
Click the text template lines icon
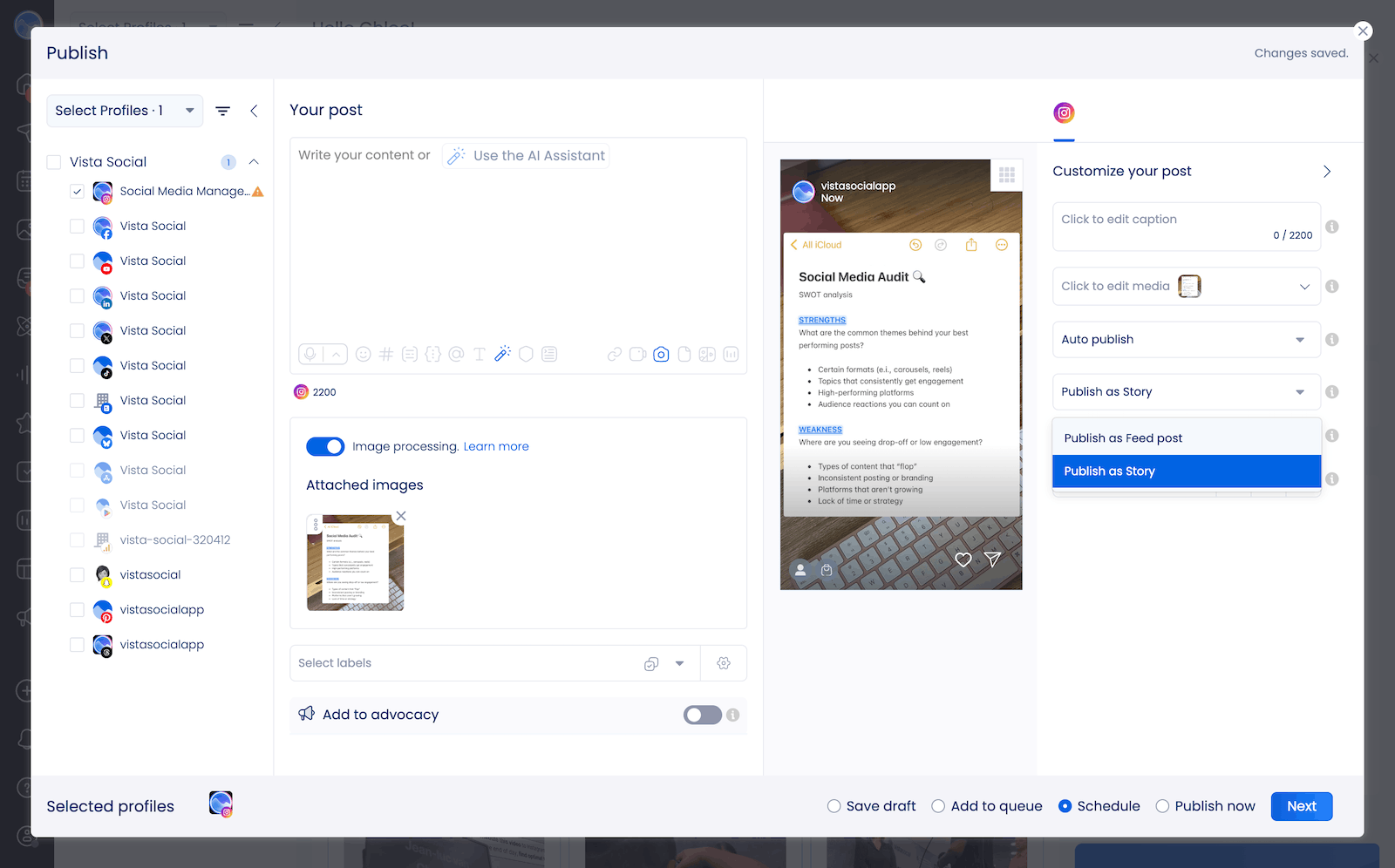[549, 354]
